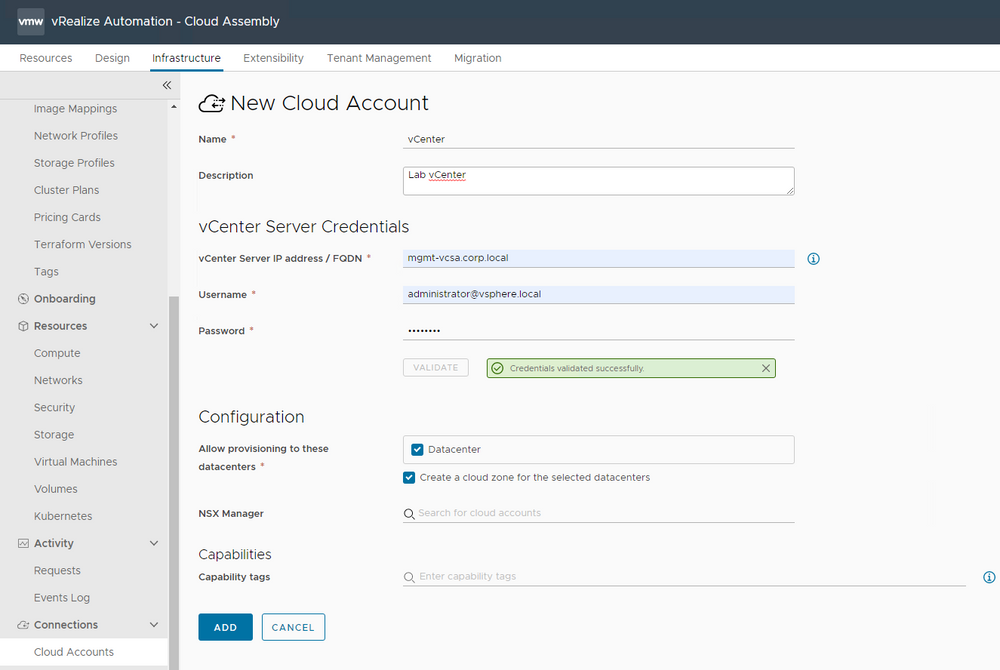Collapse the Resources sidebar section
Viewport: 1000px width, 670px height.
click(154, 326)
